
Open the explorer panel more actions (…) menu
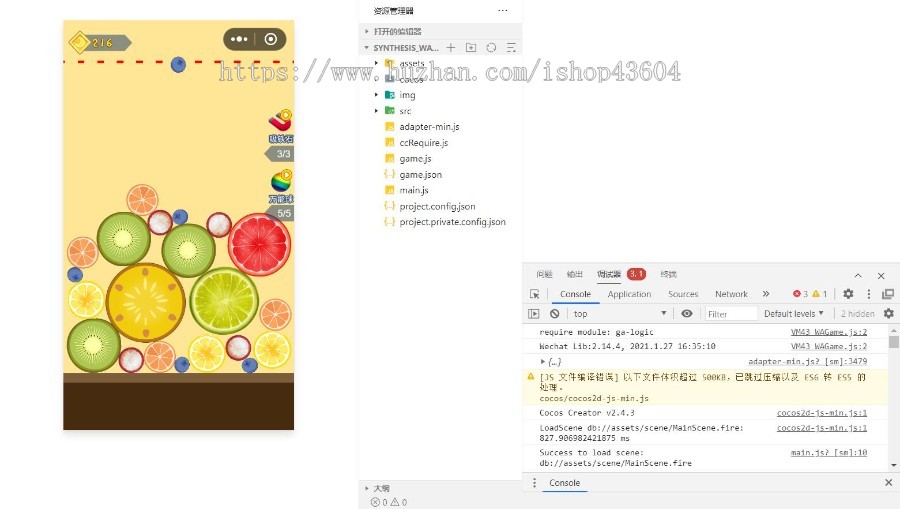coord(503,10)
